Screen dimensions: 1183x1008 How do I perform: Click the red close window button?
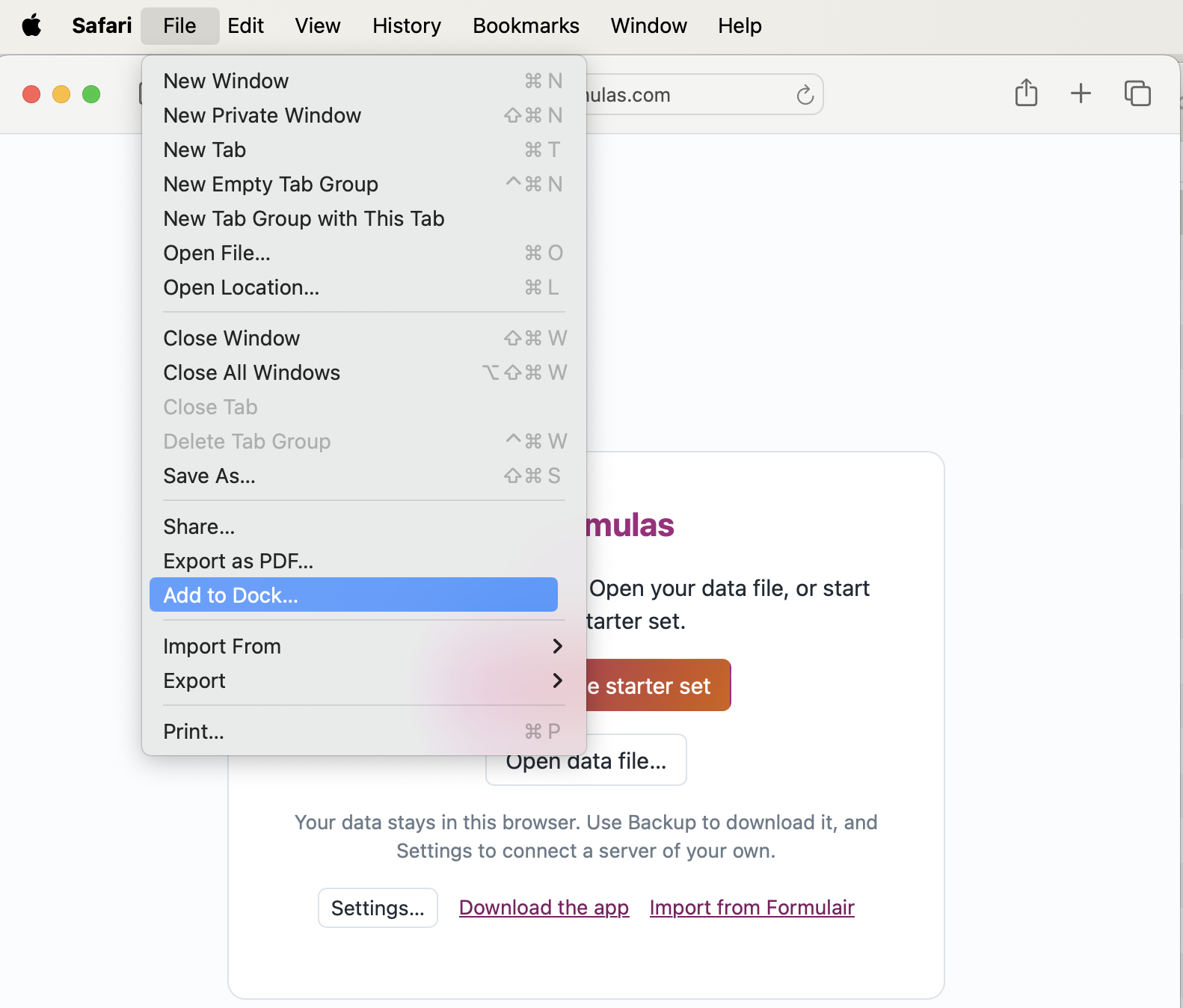click(x=31, y=94)
